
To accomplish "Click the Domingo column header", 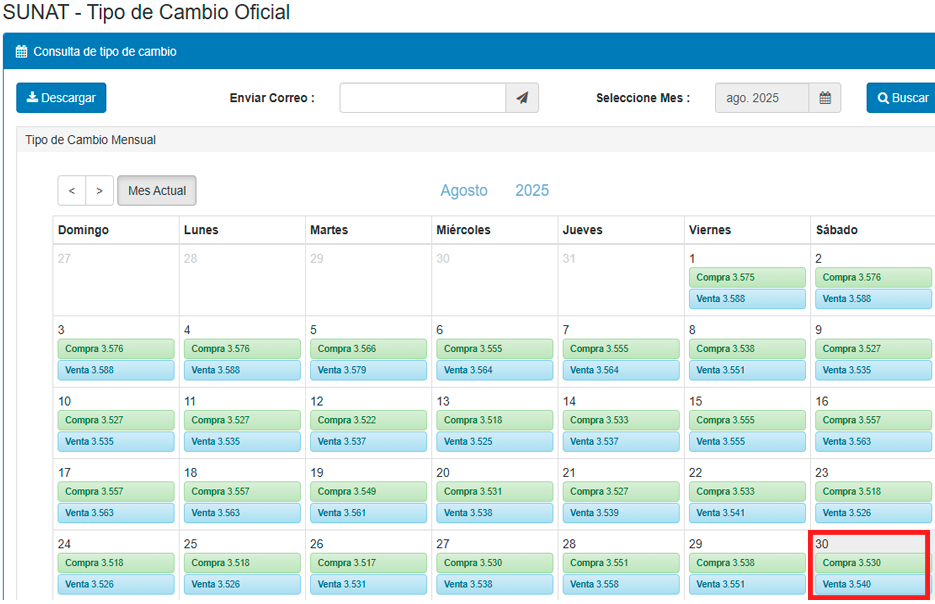I will [83, 230].
